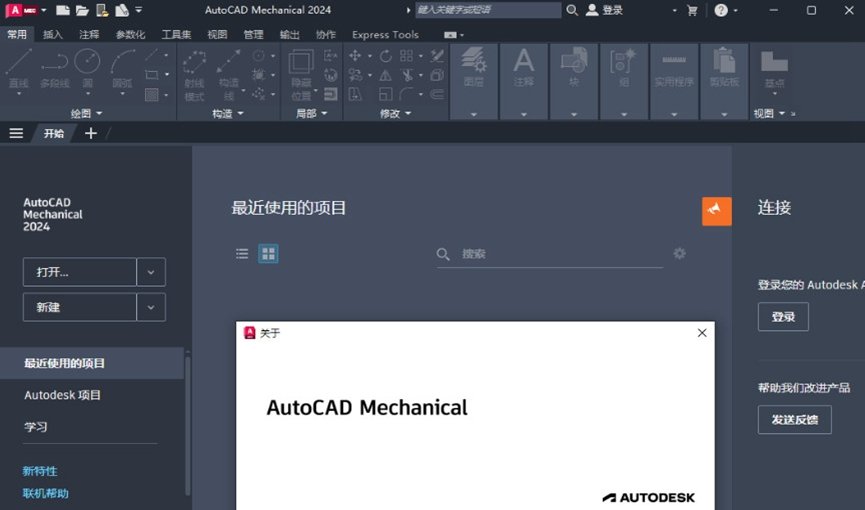Select the Trim scissors tool in Modify panel

click(x=407, y=75)
